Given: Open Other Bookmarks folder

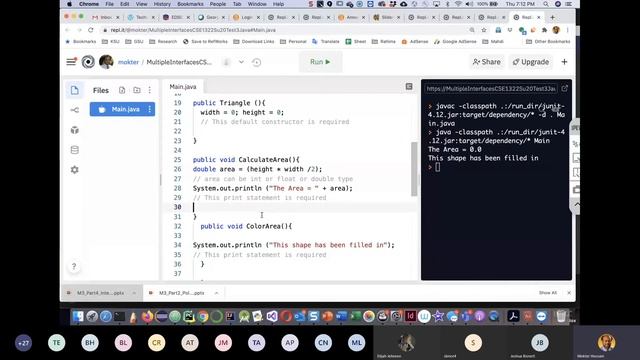Looking at the screenshot, I should [x=548, y=42].
